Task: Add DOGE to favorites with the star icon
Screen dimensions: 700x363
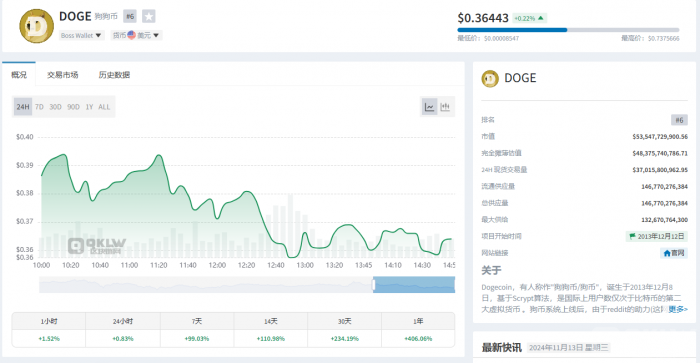Action: [x=149, y=17]
